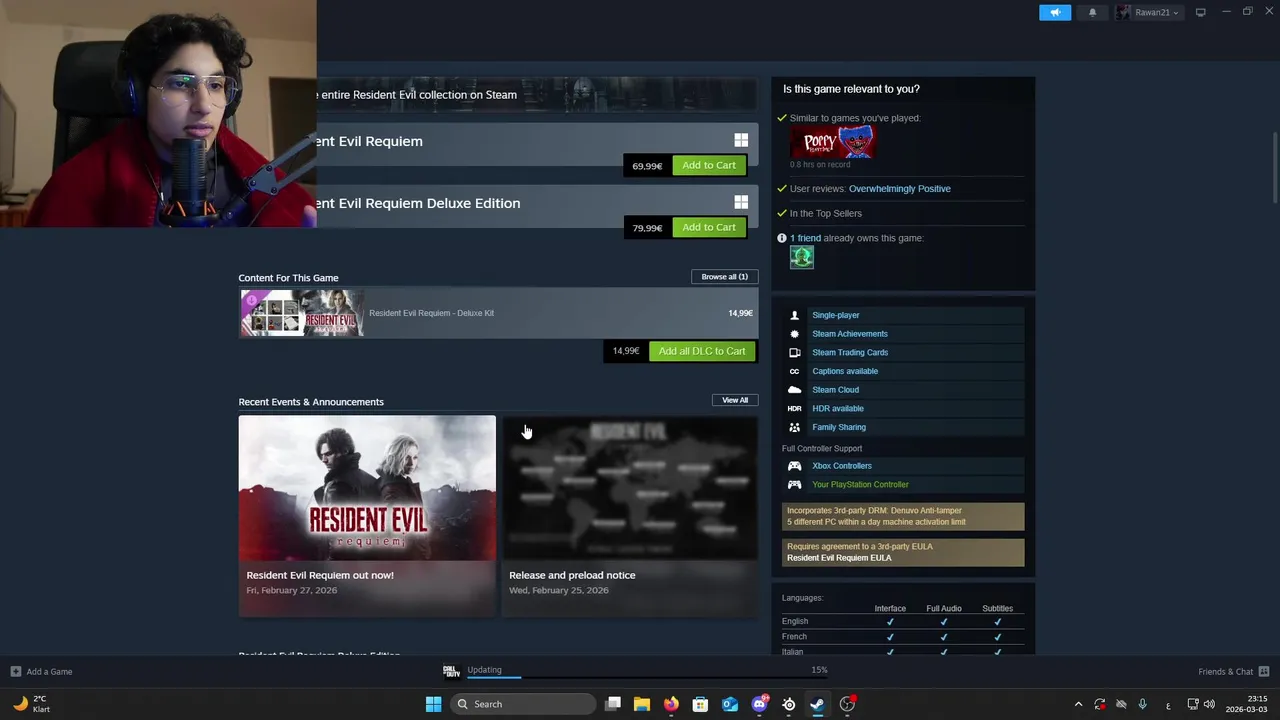Click the Steam Trading Cards icon
Screen dimensions: 1280x720
point(794,352)
